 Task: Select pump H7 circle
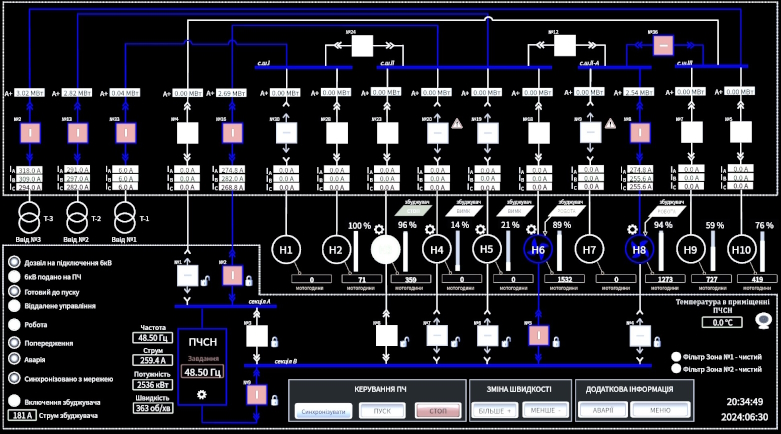[589, 249]
